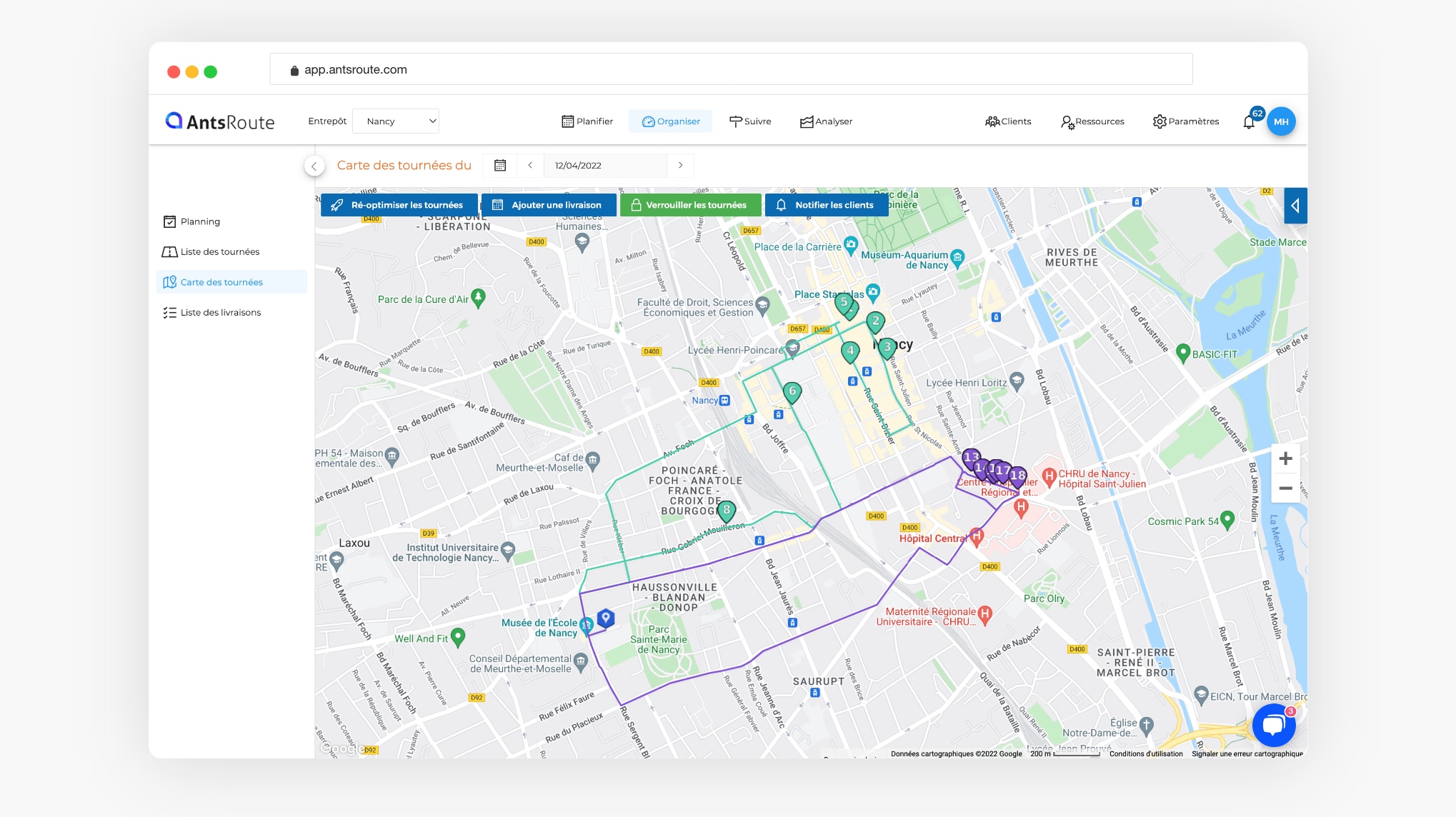1456x817 pixels.
Task: Select green route stop 8 marker
Action: [727, 511]
